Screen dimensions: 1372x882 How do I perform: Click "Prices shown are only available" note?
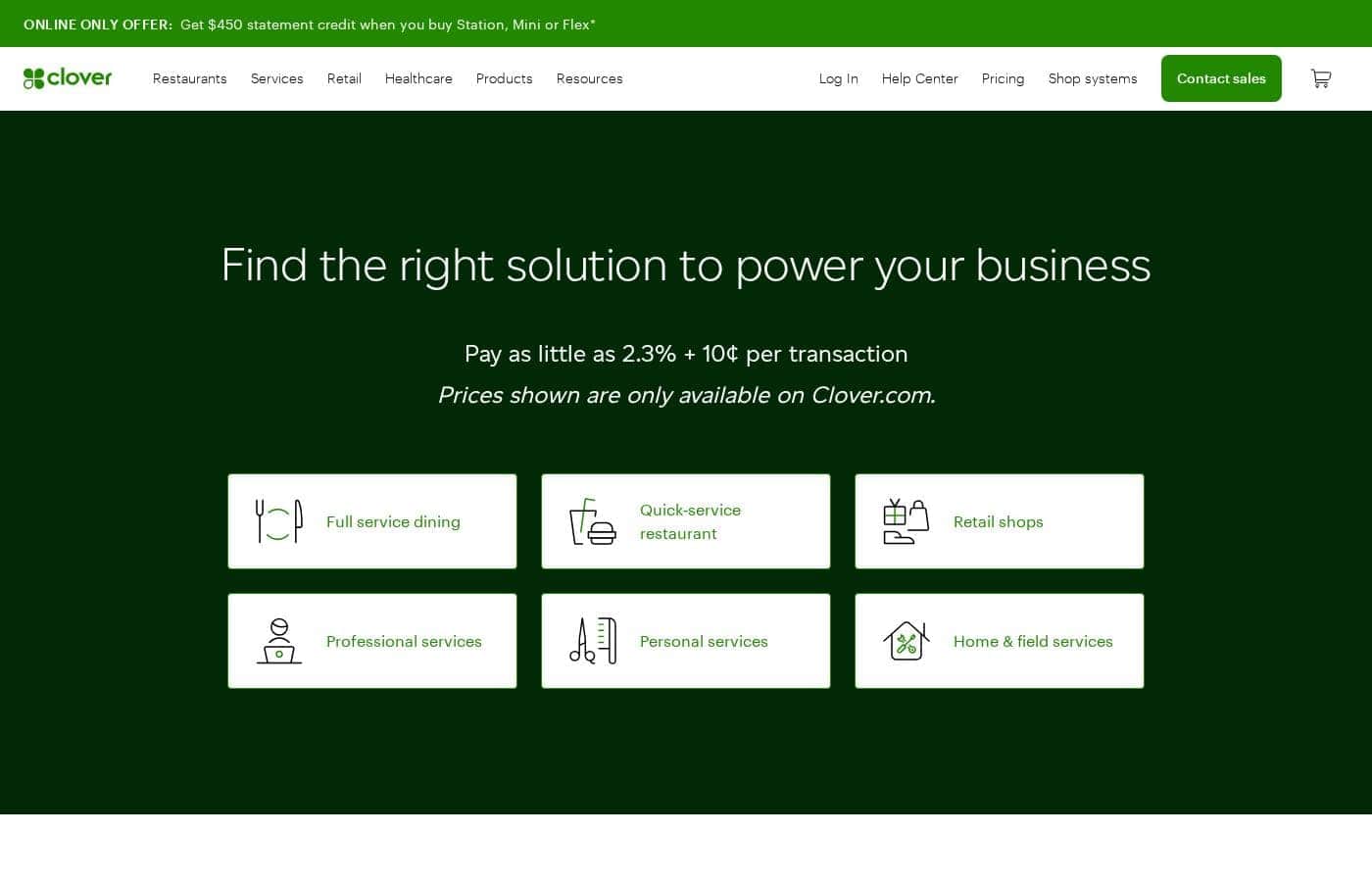(x=686, y=395)
